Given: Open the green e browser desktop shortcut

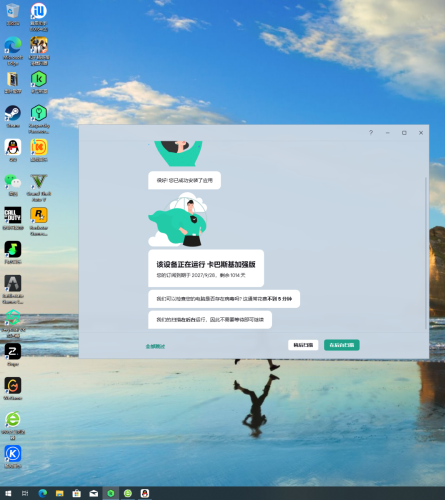Looking at the screenshot, I should tap(13, 425).
